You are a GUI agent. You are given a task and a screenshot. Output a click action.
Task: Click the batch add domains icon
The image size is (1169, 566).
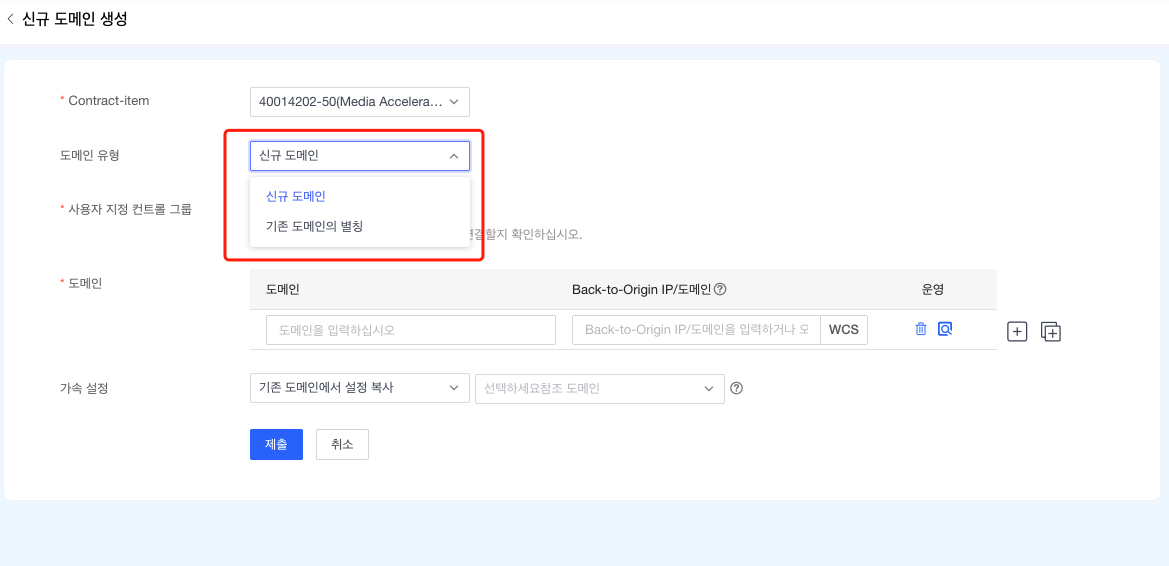tap(1050, 332)
